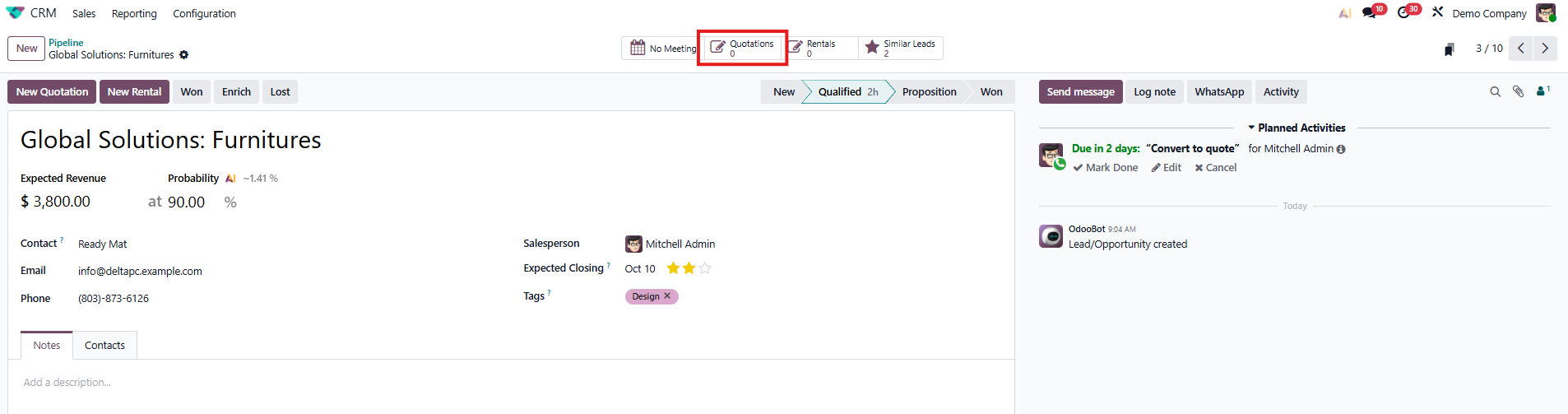Viewport: 1568px width, 414px height.
Task: Open the Configuration menu
Action: point(204,14)
